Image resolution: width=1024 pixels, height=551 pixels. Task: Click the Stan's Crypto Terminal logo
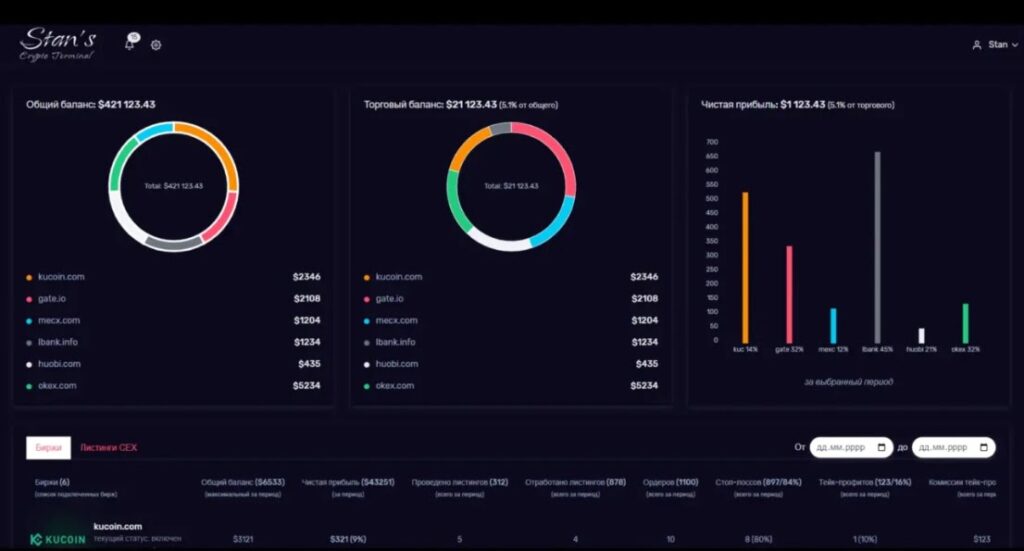57,44
